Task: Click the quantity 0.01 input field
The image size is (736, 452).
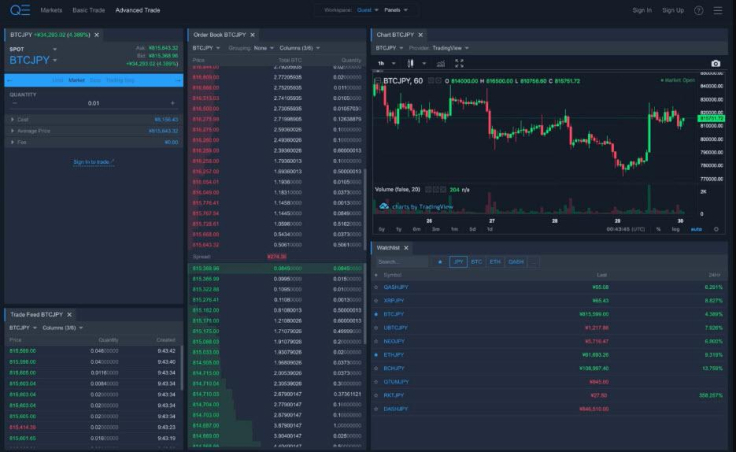Action: (x=93, y=103)
